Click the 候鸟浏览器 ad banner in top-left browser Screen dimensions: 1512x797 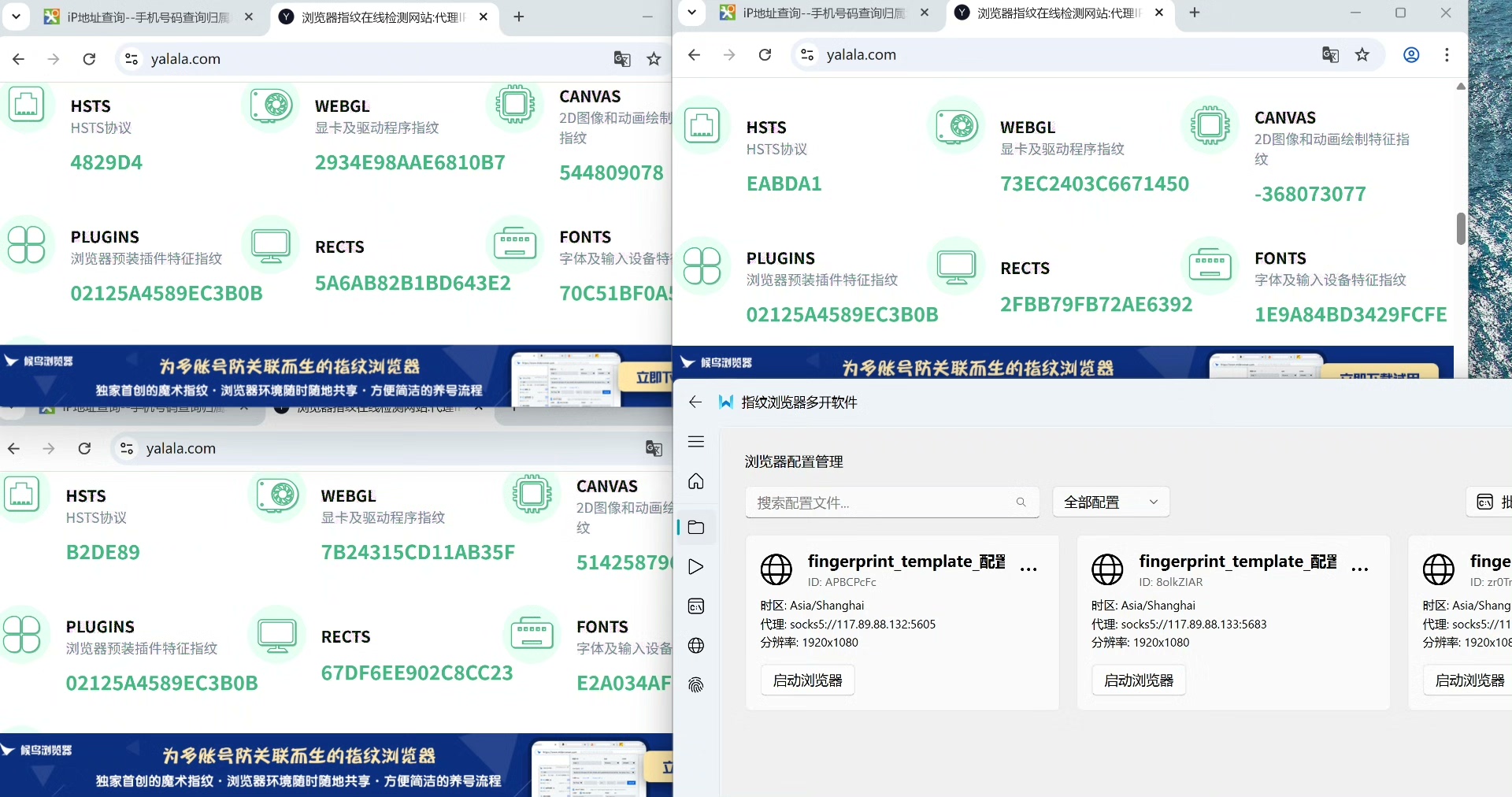pos(335,376)
